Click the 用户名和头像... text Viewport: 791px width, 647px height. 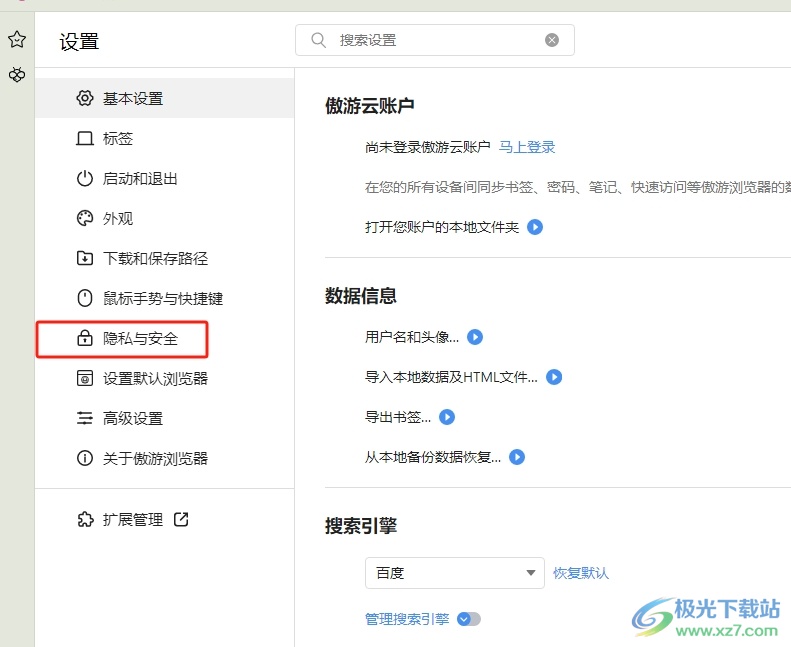(412, 337)
